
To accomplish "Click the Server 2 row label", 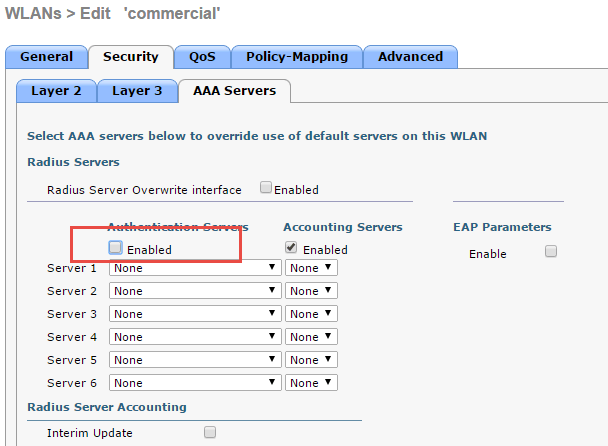I will click(72, 291).
